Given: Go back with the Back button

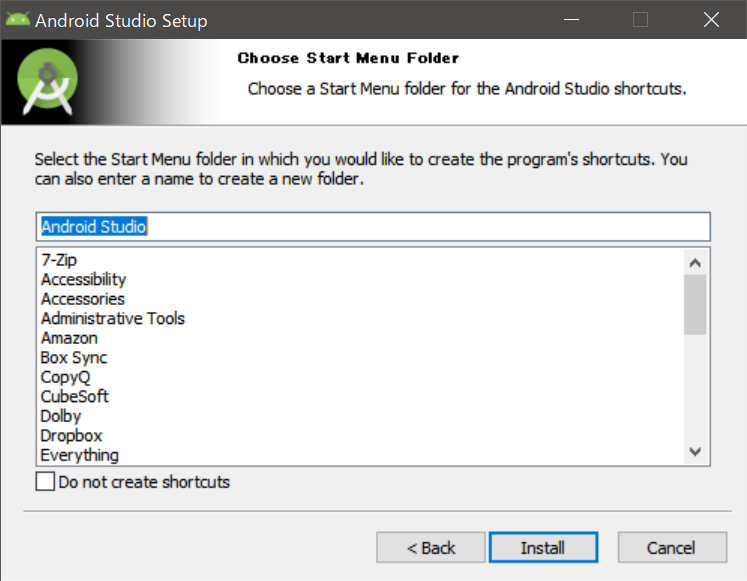Looking at the screenshot, I should 431,547.
